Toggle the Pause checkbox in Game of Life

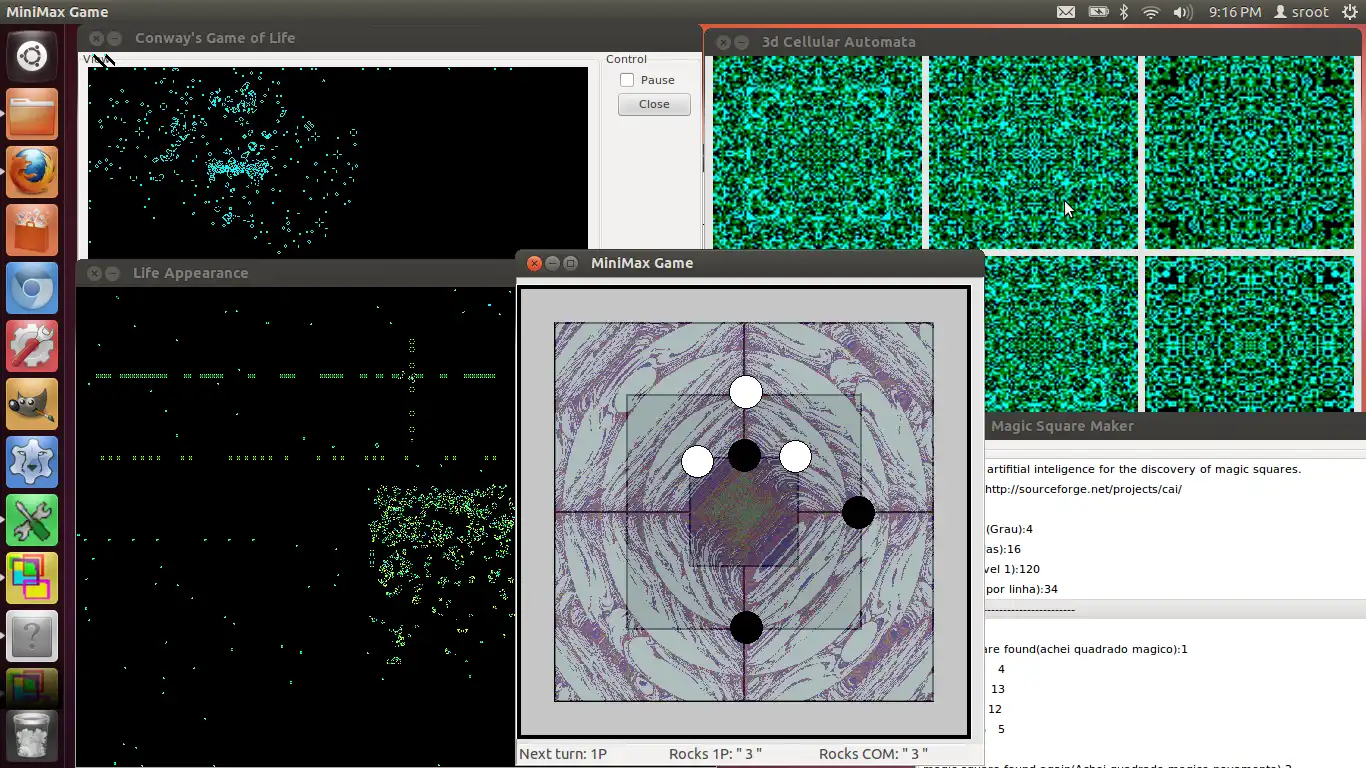click(x=627, y=80)
